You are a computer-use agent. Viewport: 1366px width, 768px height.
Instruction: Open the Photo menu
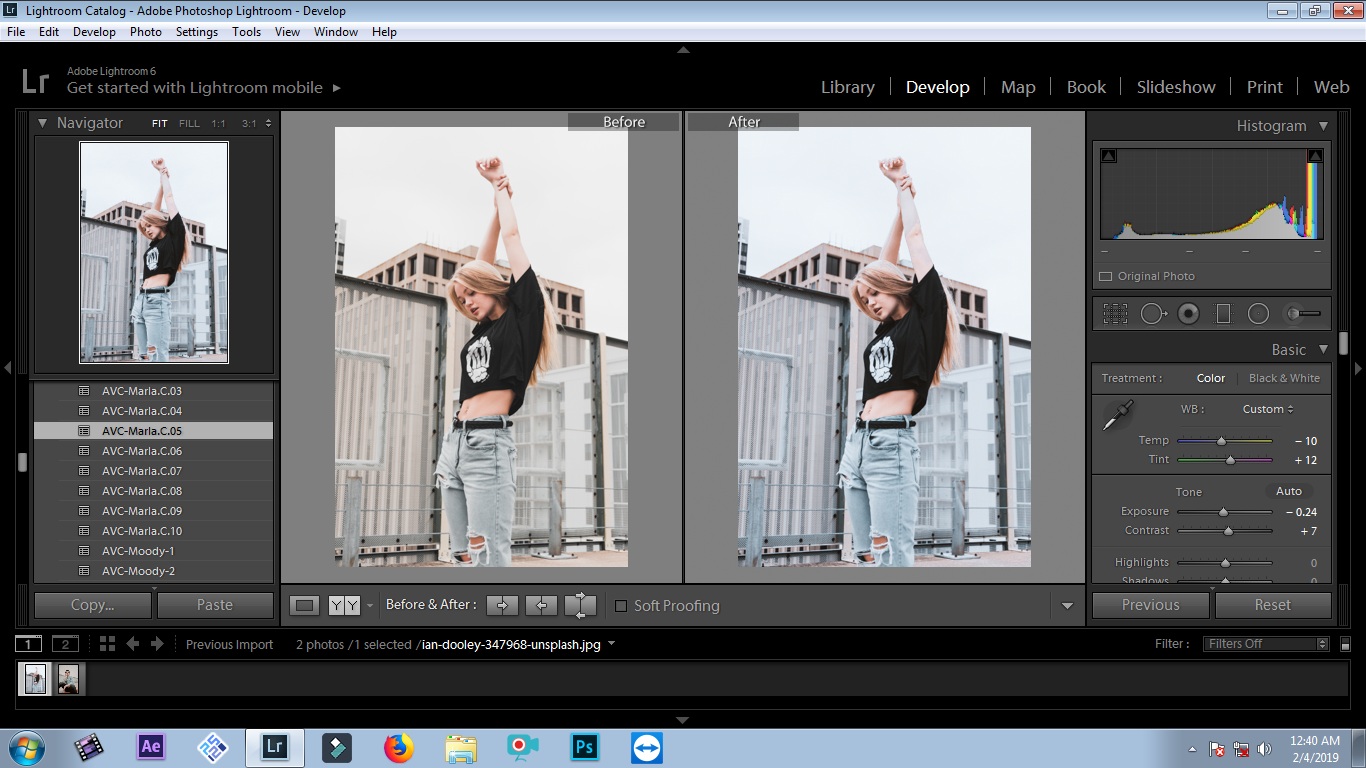pyautogui.click(x=146, y=32)
